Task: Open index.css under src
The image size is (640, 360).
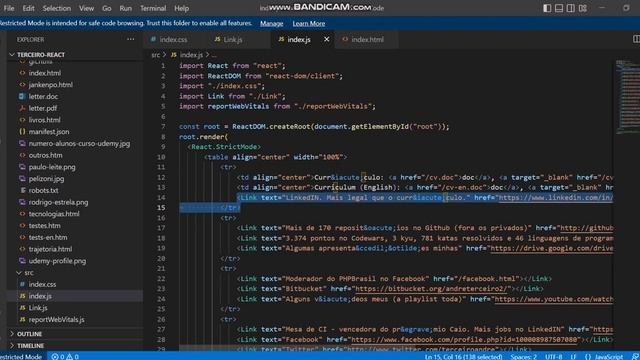Action: 42,284
